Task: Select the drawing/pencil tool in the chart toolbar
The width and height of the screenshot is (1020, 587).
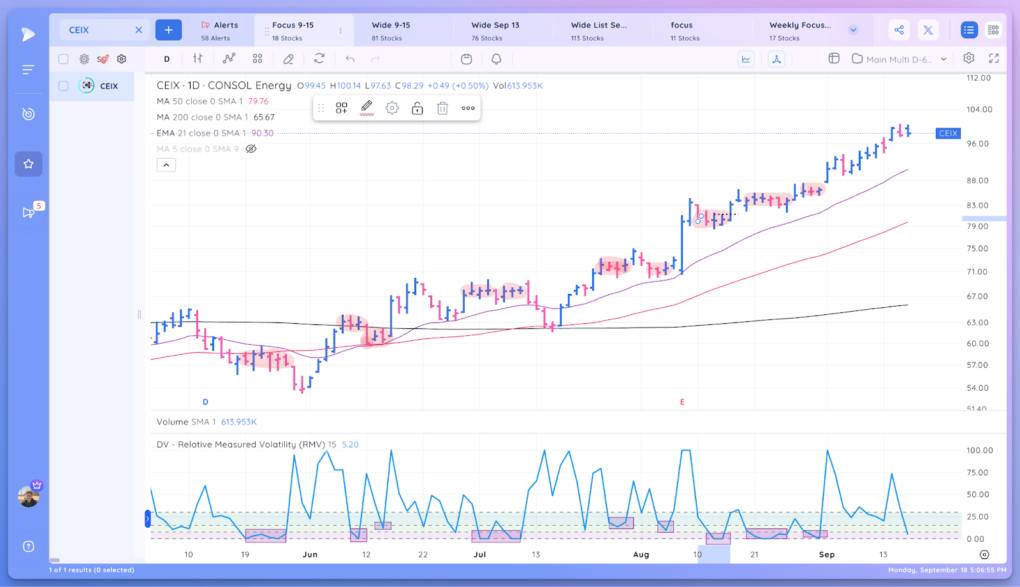Action: [288, 59]
